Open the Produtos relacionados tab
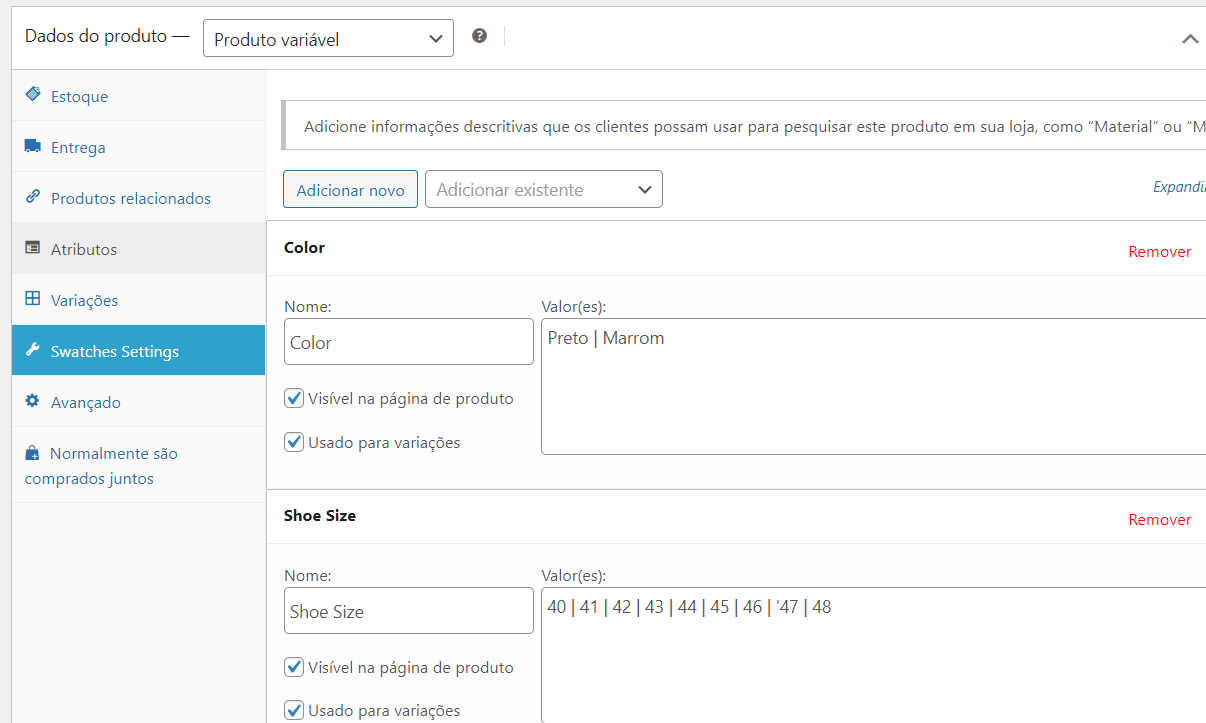The width and height of the screenshot is (1206, 723). click(x=139, y=198)
